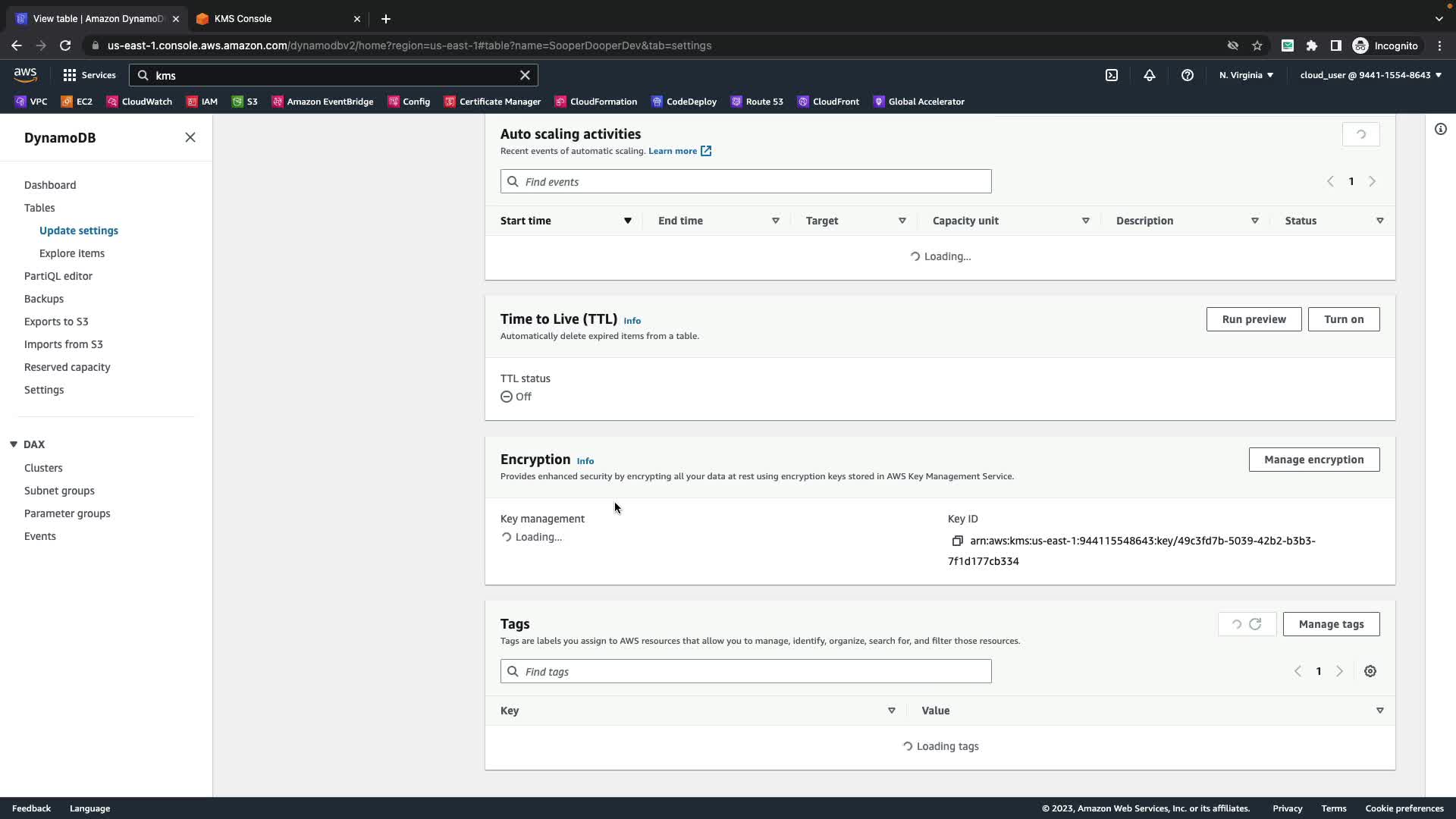Open tags table preferences gear icon
Image resolution: width=1456 pixels, height=819 pixels.
[x=1370, y=671]
